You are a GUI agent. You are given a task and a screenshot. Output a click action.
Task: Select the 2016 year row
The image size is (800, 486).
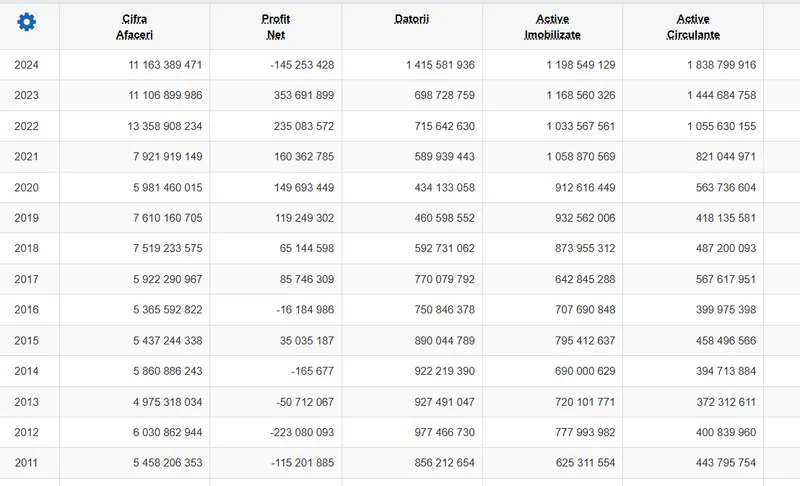pyautogui.click(x=27, y=310)
